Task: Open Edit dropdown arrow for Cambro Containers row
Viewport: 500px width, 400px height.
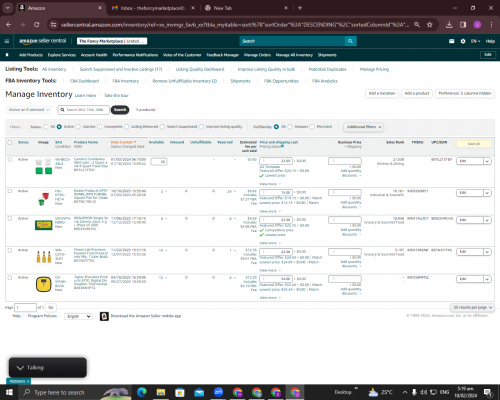Action: tap(487, 161)
